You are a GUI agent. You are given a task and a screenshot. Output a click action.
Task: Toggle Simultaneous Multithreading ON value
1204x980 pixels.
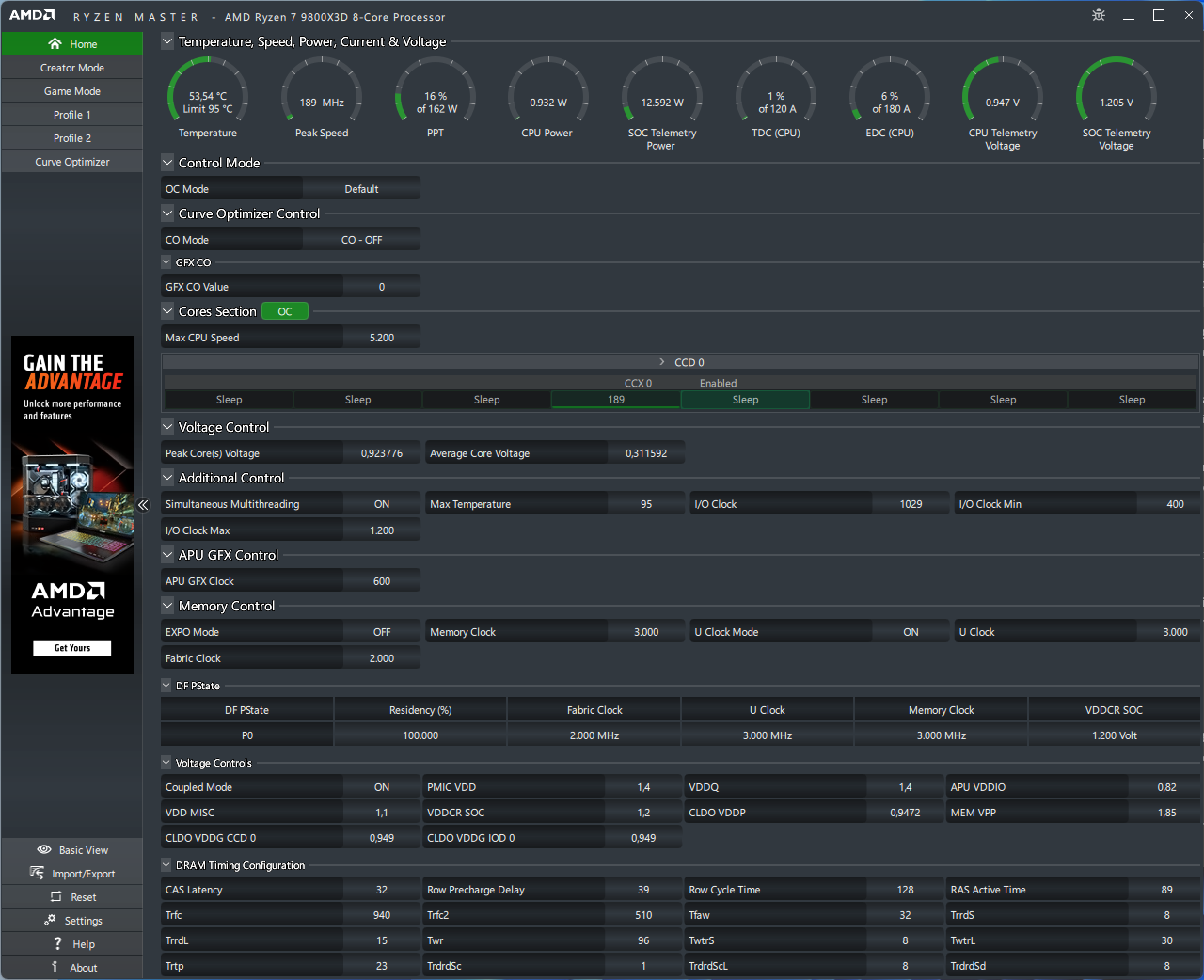(382, 504)
